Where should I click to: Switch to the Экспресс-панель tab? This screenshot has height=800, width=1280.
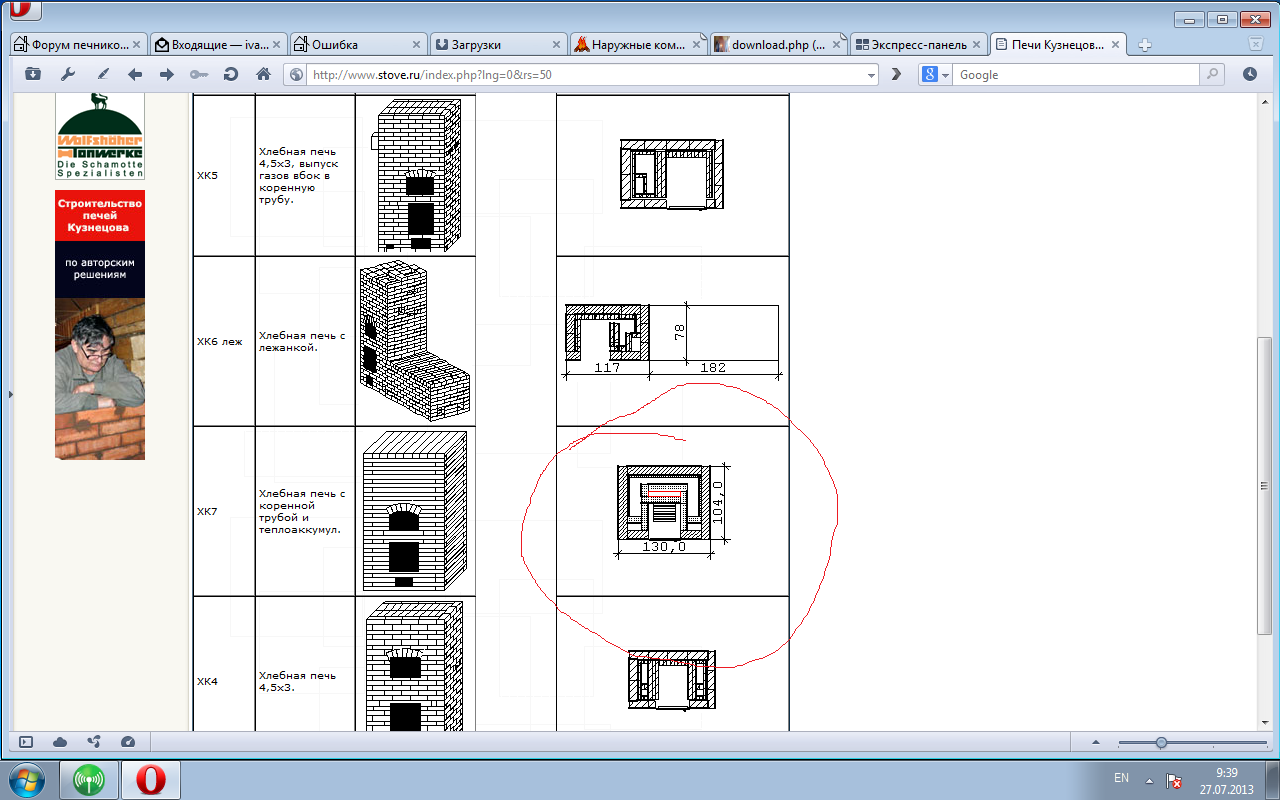tap(917, 45)
